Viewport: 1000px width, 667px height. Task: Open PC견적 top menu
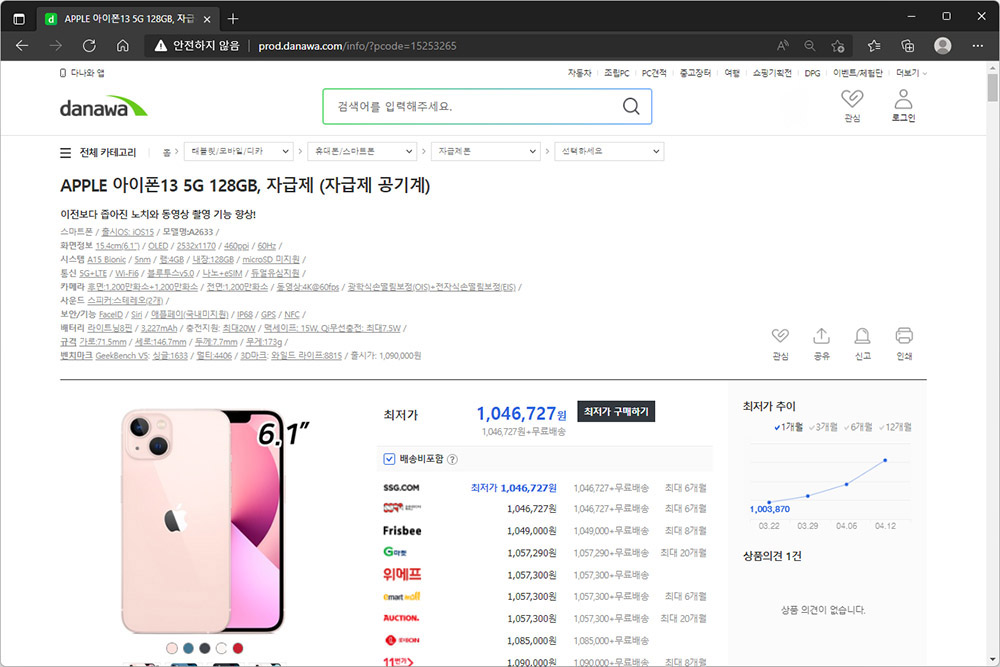coord(654,73)
